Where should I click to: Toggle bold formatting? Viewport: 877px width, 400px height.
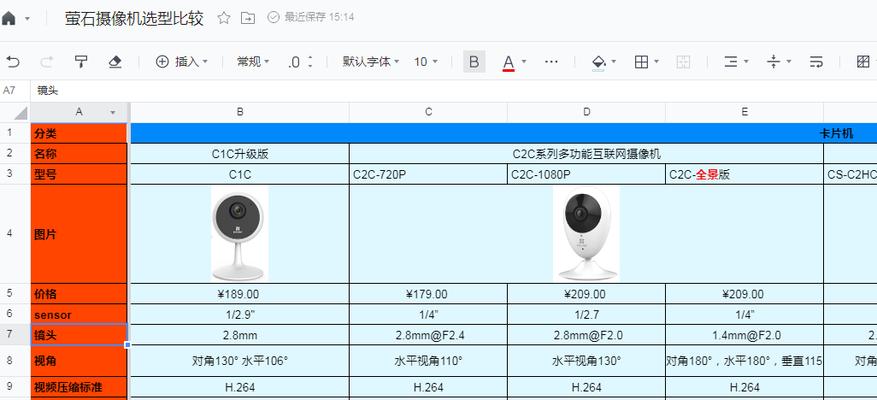point(474,62)
